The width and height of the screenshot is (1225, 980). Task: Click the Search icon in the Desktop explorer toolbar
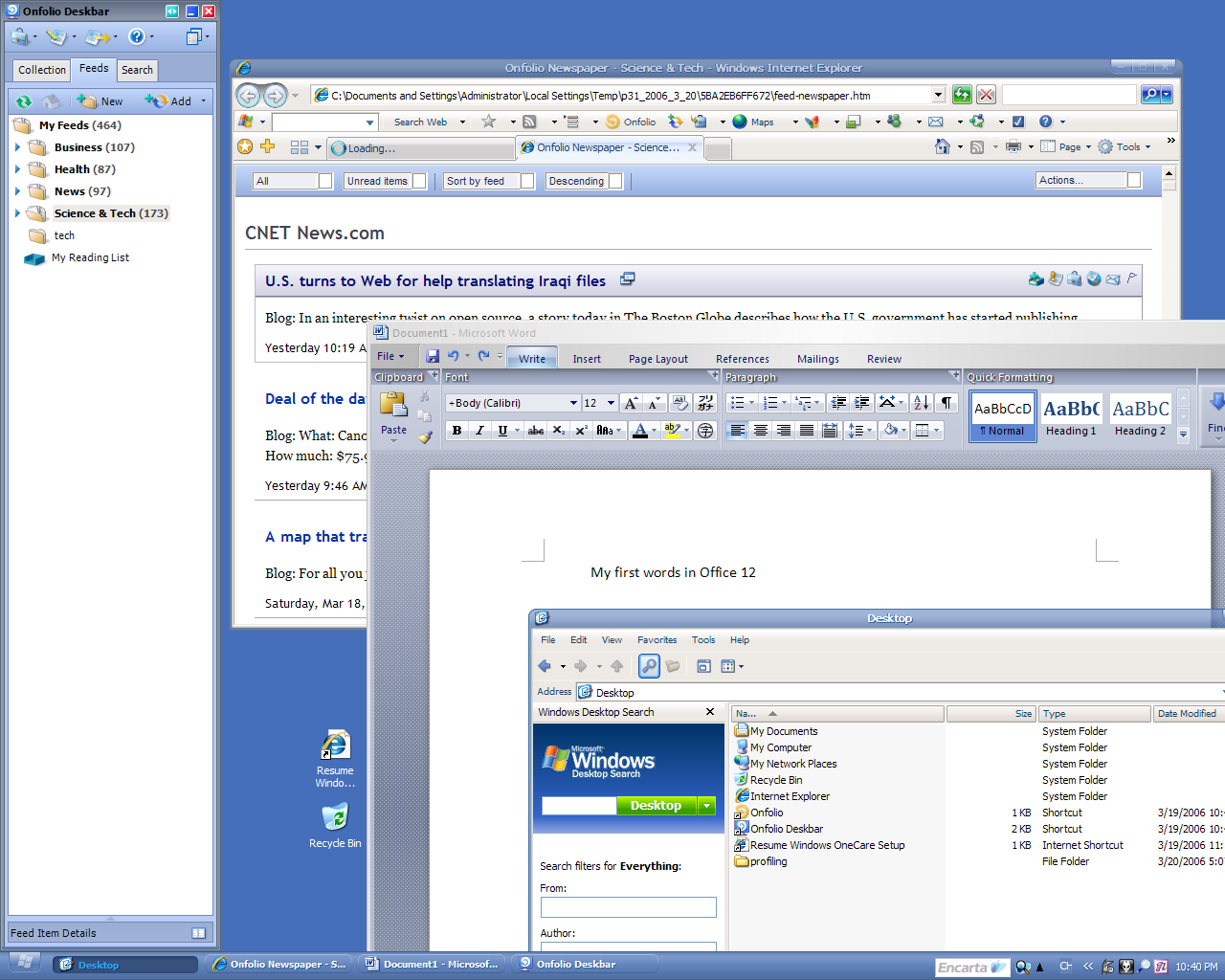coord(649,666)
